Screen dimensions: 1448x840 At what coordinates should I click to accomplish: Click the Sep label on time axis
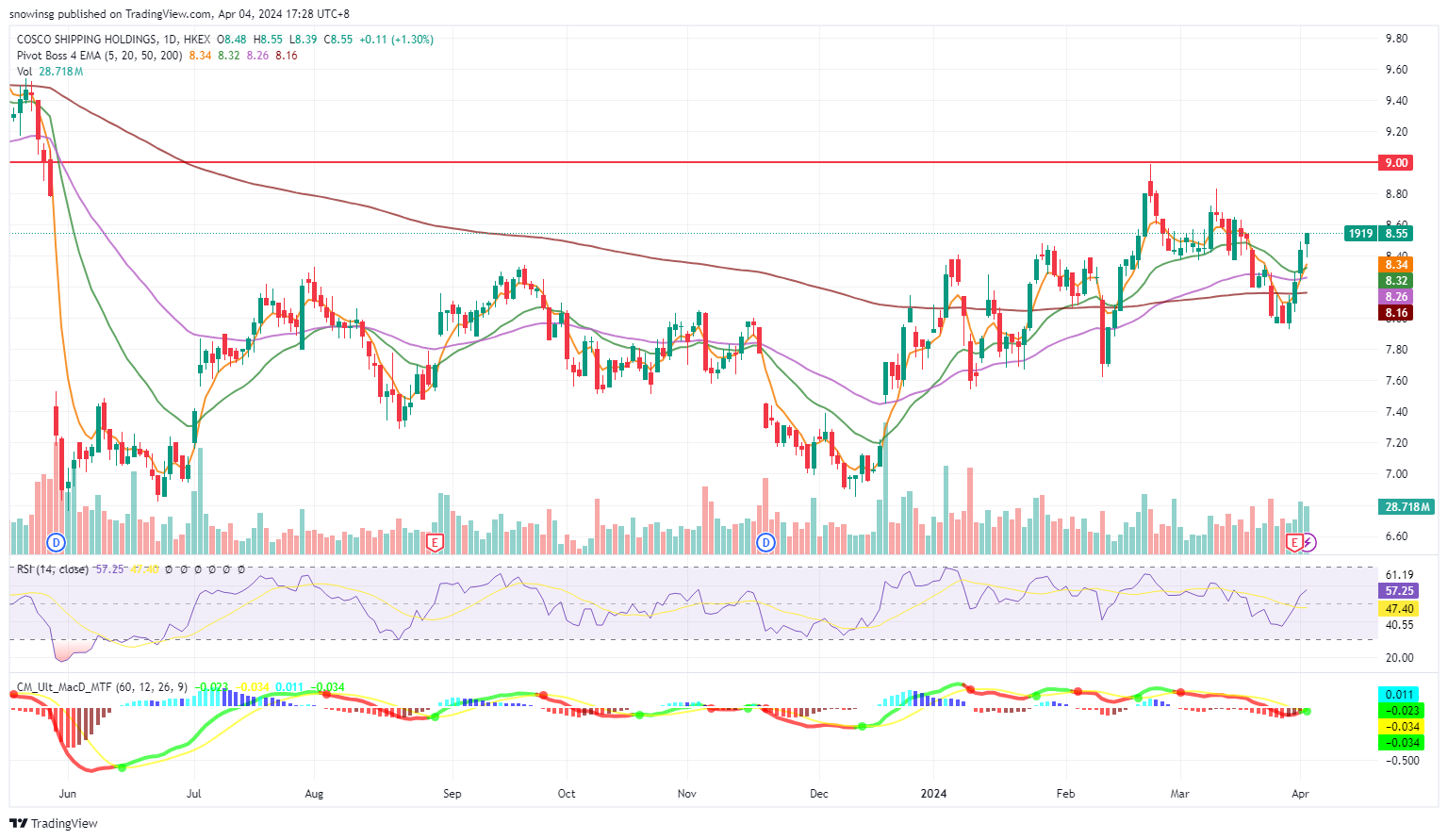click(452, 794)
